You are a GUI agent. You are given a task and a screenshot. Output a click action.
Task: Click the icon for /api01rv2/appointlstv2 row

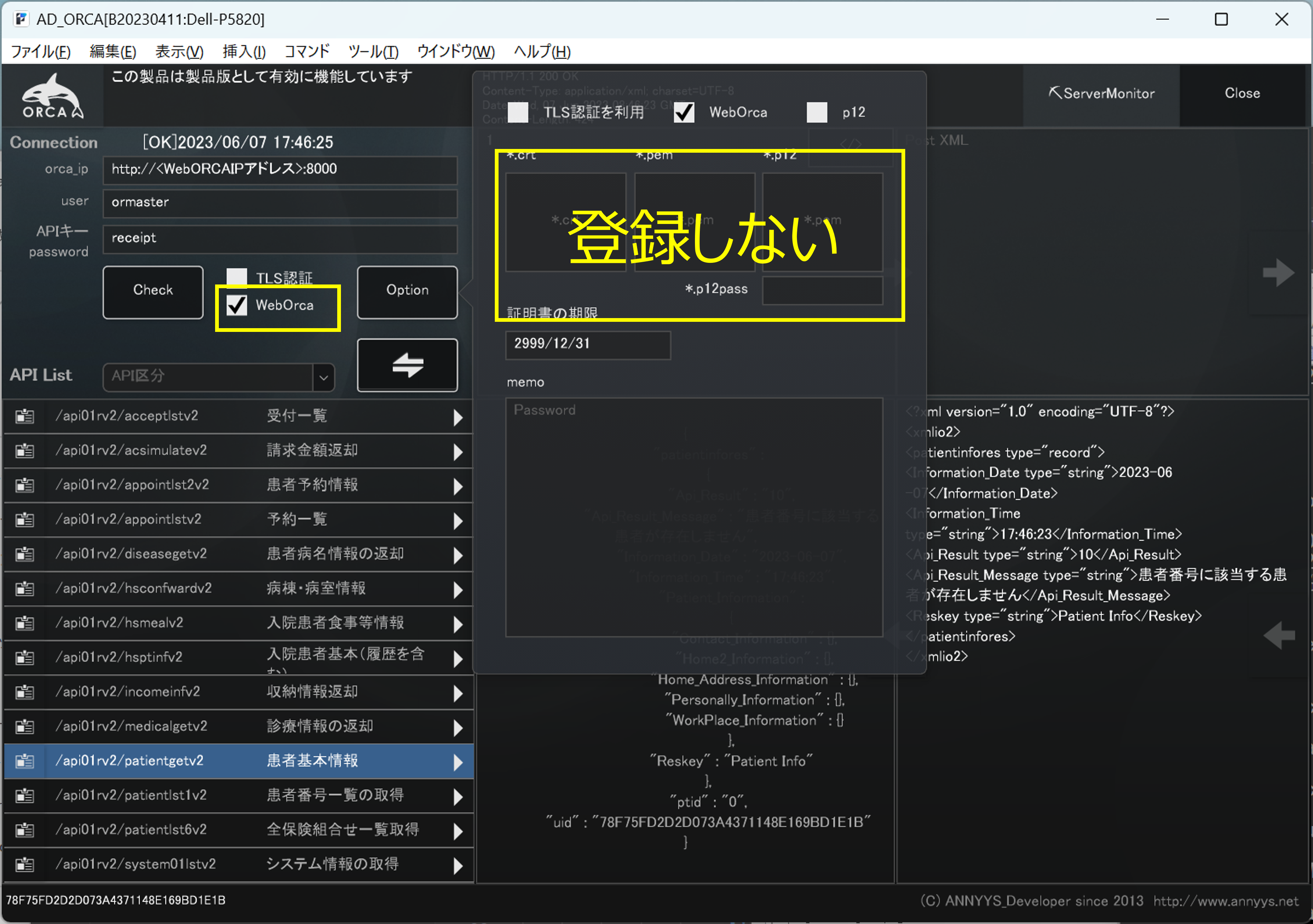click(x=25, y=520)
